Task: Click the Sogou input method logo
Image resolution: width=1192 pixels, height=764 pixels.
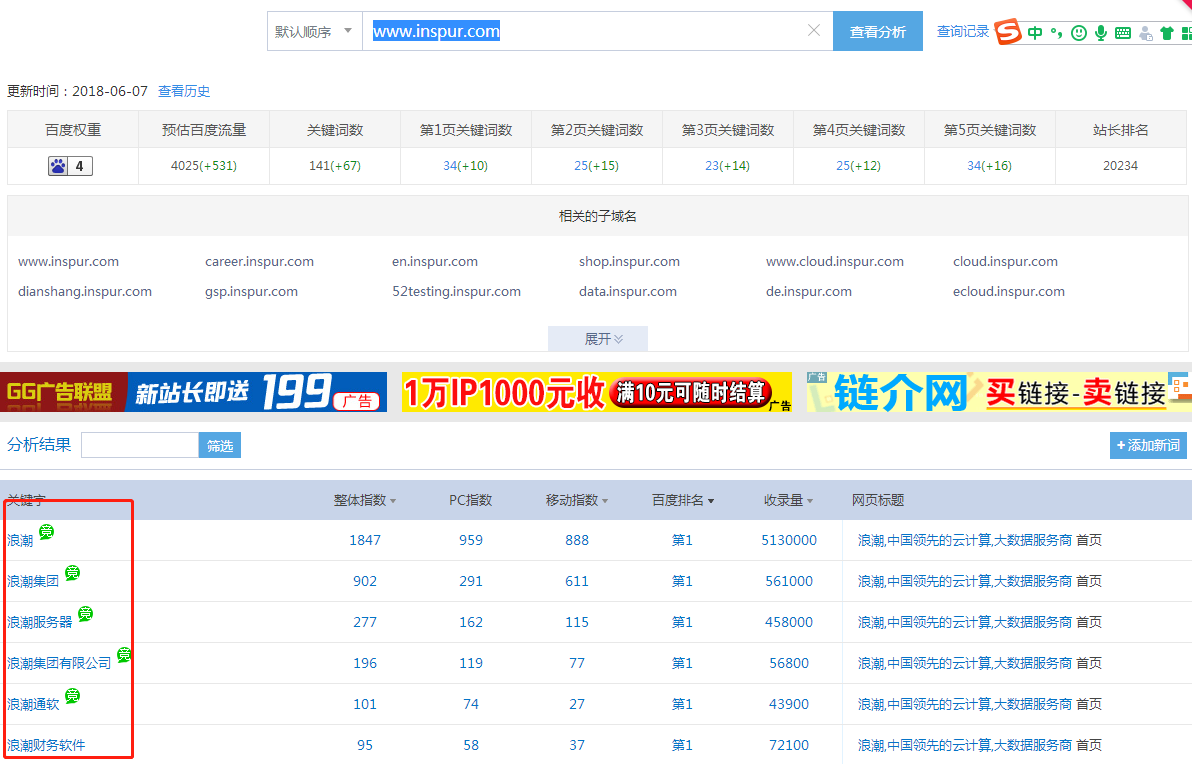Action: [x=1008, y=32]
